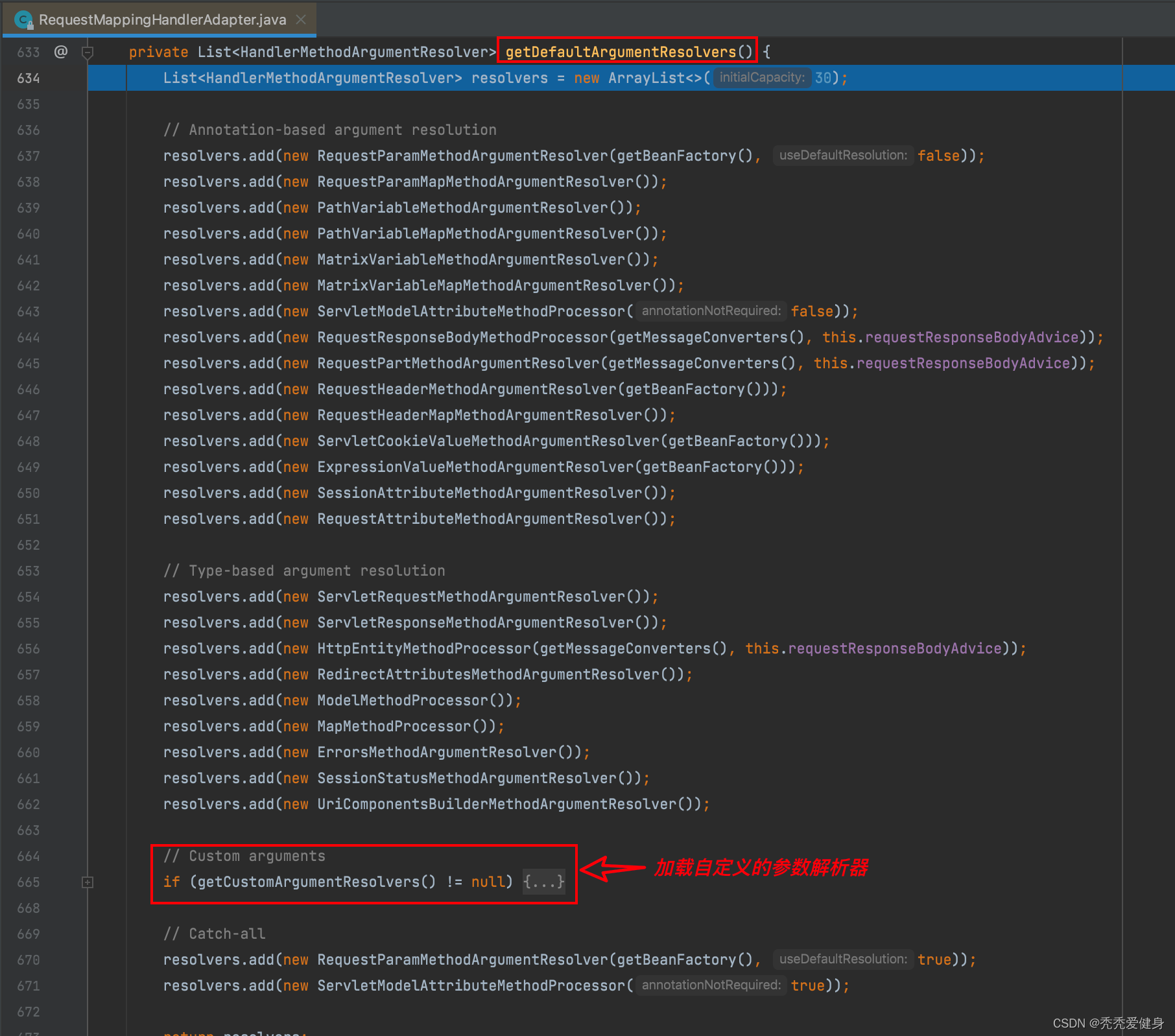Expand the folded block at line 665
The image size is (1175, 1036).
tap(88, 882)
